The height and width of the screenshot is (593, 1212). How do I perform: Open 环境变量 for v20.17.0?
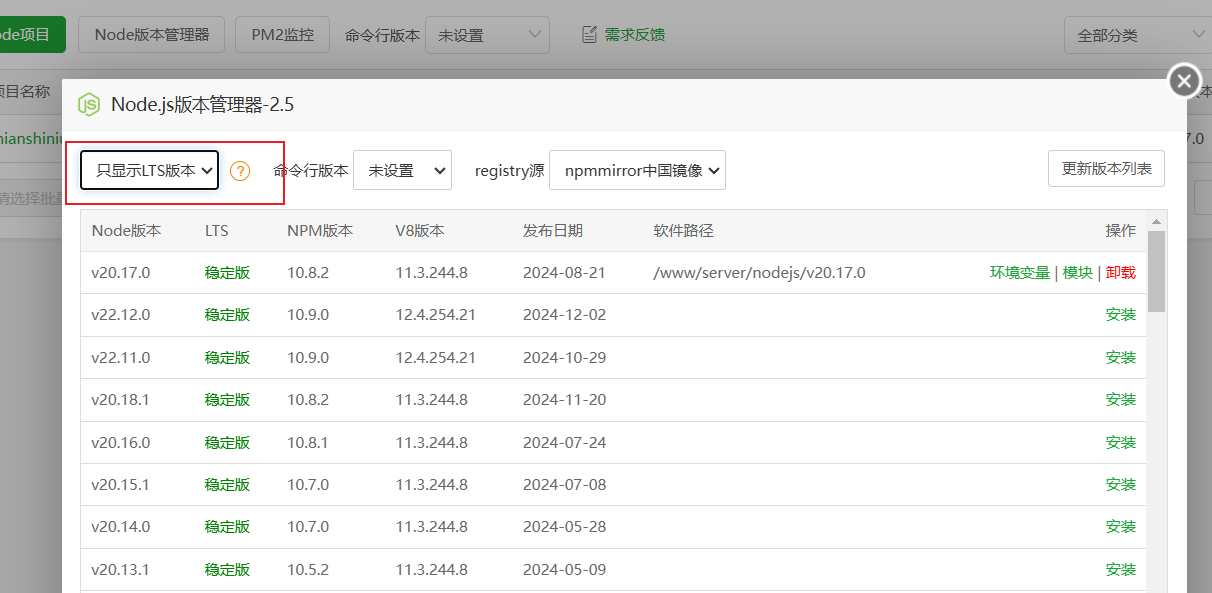click(x=1020, y=272)
